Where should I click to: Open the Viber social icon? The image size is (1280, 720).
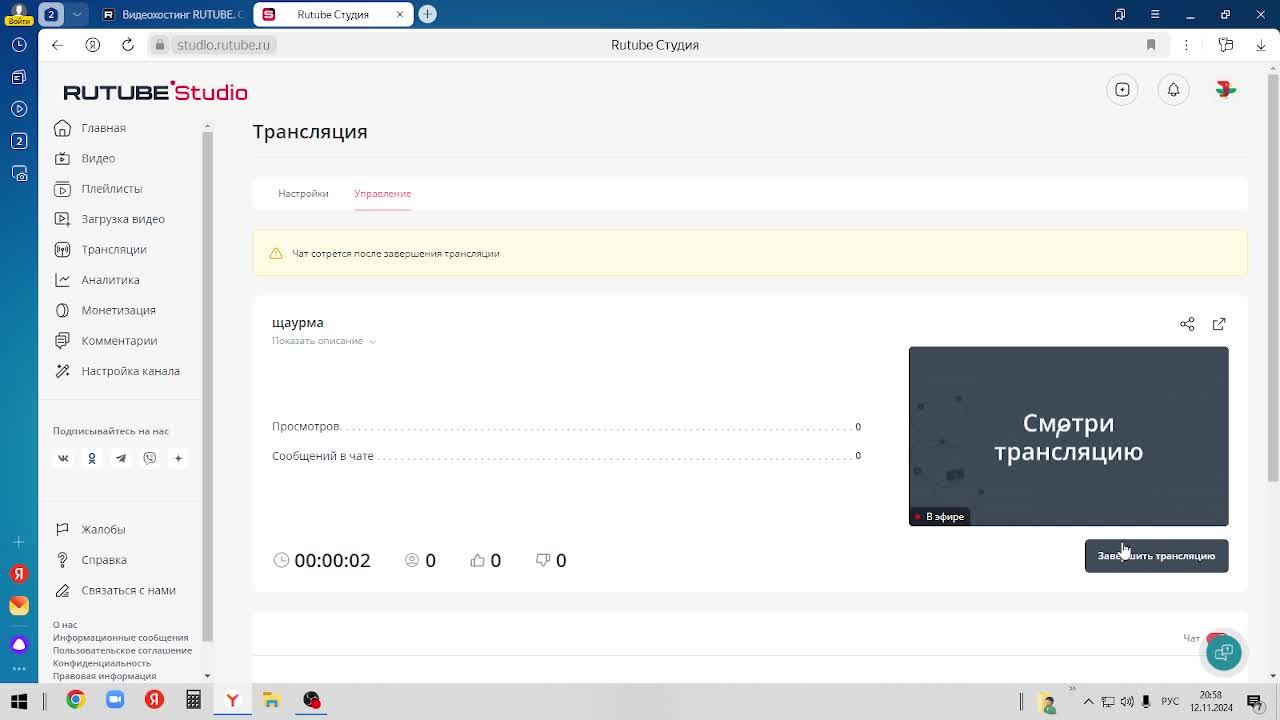pyautogui.click(x=150, y=458)
